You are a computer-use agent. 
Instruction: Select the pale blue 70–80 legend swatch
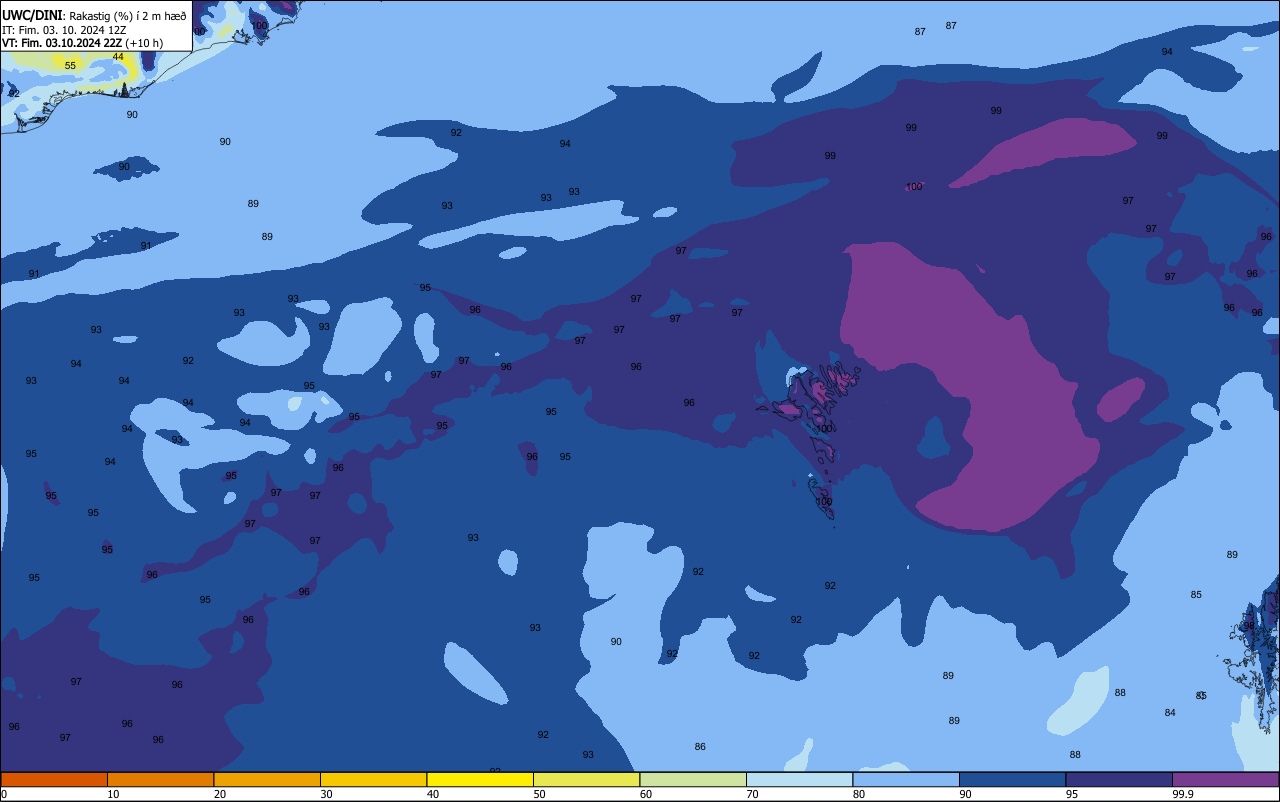pyautogui.click(x=799, y=779)
